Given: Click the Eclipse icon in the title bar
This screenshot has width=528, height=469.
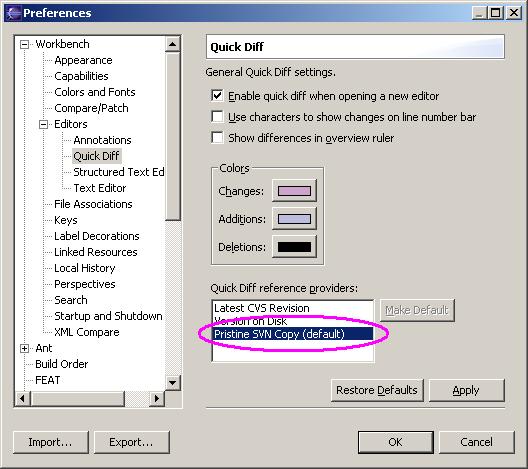Looking at the screenshot, I should coord(14,13).
